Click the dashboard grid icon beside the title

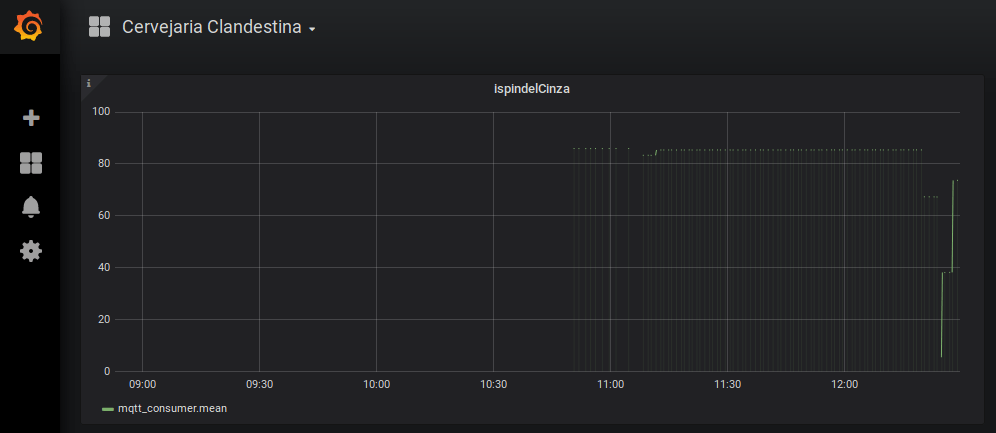tap(99, 27)
